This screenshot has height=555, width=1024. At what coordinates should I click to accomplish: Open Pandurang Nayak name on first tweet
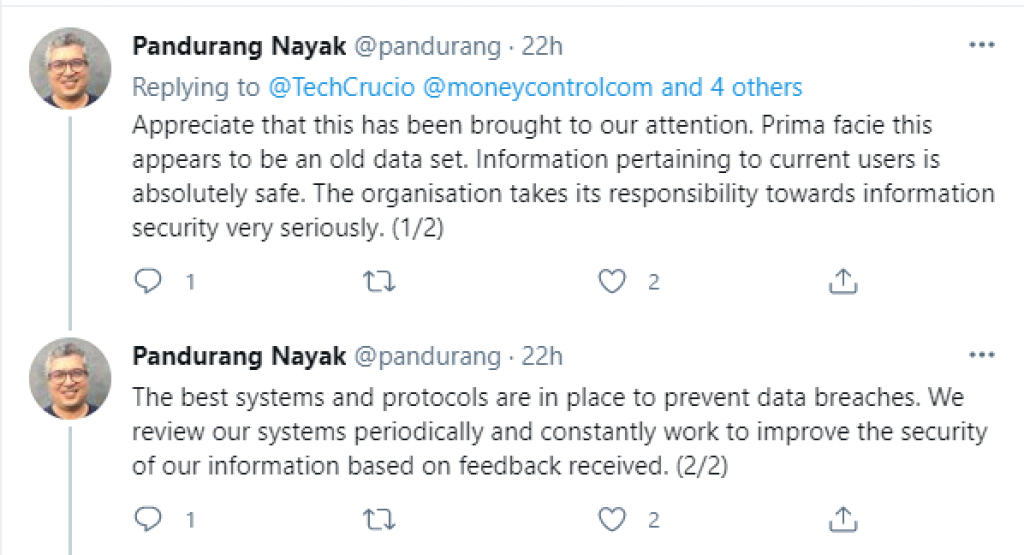[239, 46]
